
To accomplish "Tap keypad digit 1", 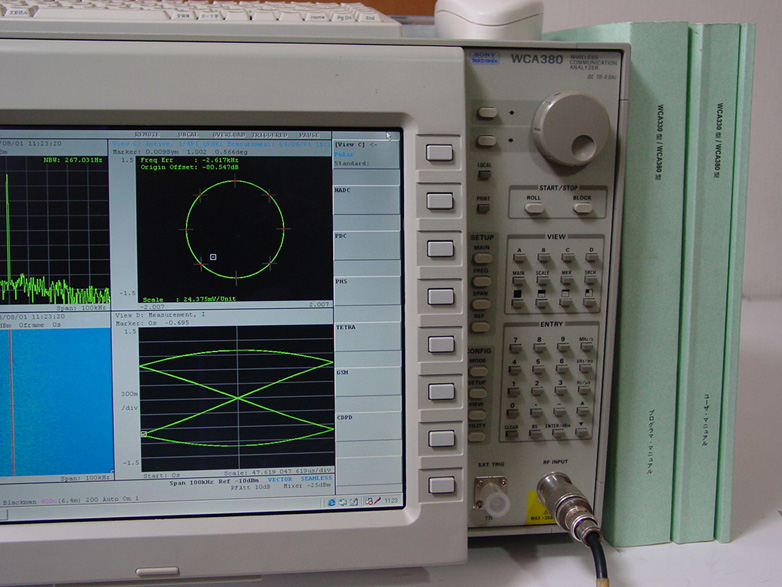I will pos(513,391).
